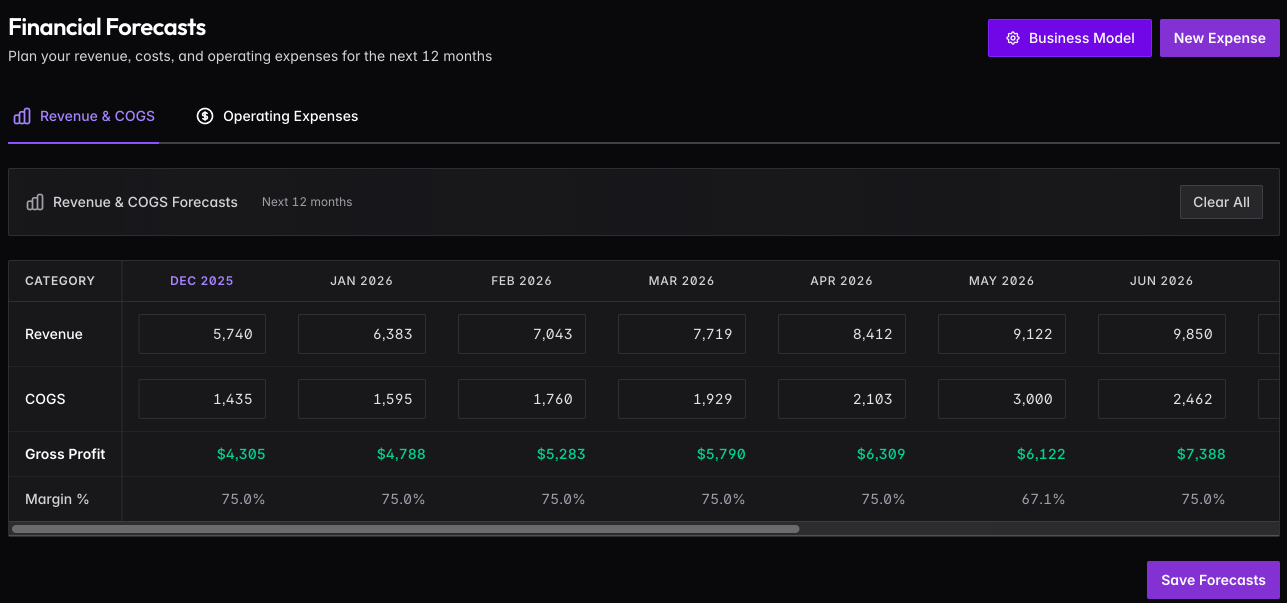Edit the Jun 2026 Revenue value 9,850
Viewport: 1287px width, 603px height.
click(x=1162, y=334)
